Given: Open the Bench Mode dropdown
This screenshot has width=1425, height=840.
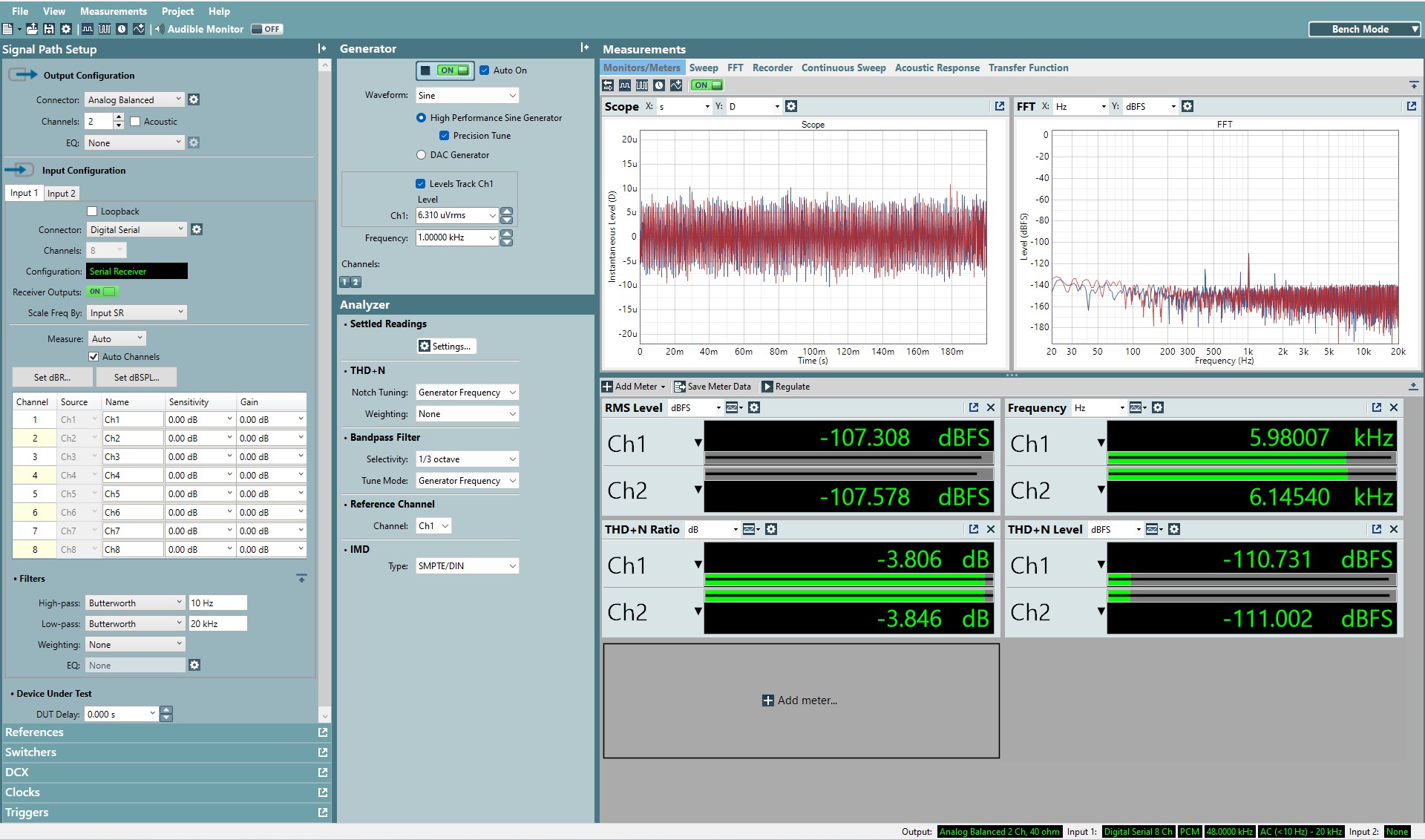Looking at the screenshot, I should point(1364,29).
